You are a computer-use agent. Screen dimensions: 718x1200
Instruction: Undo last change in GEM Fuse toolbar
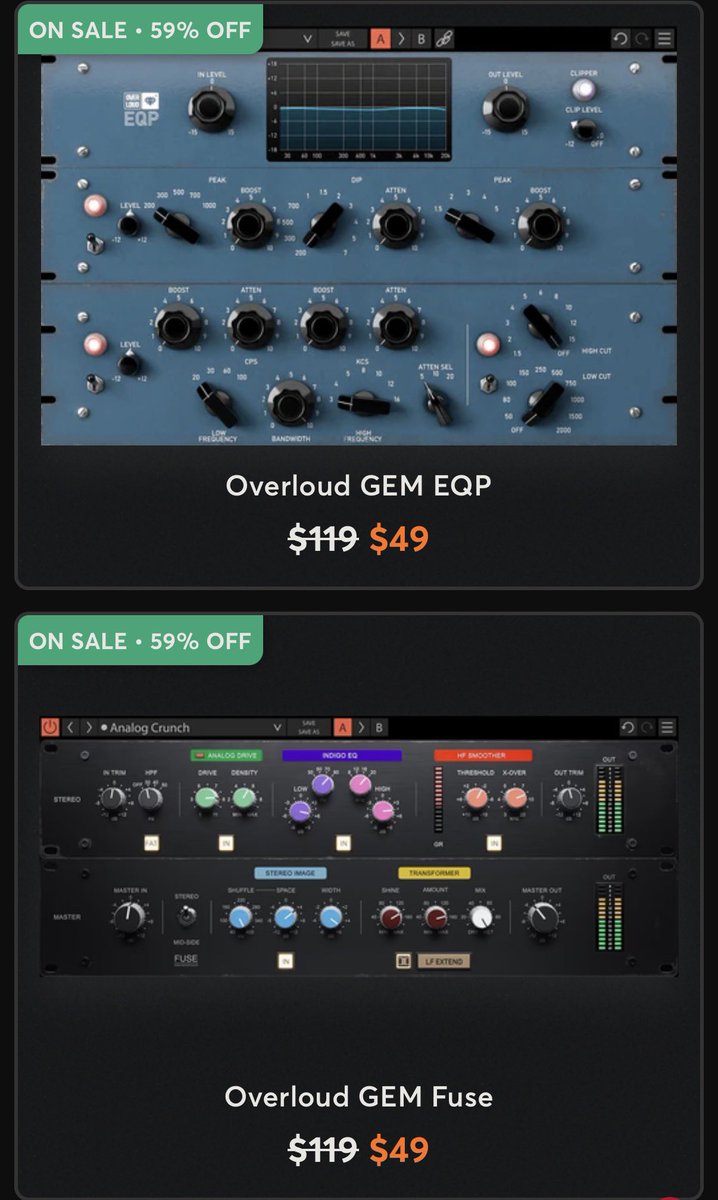627,727
